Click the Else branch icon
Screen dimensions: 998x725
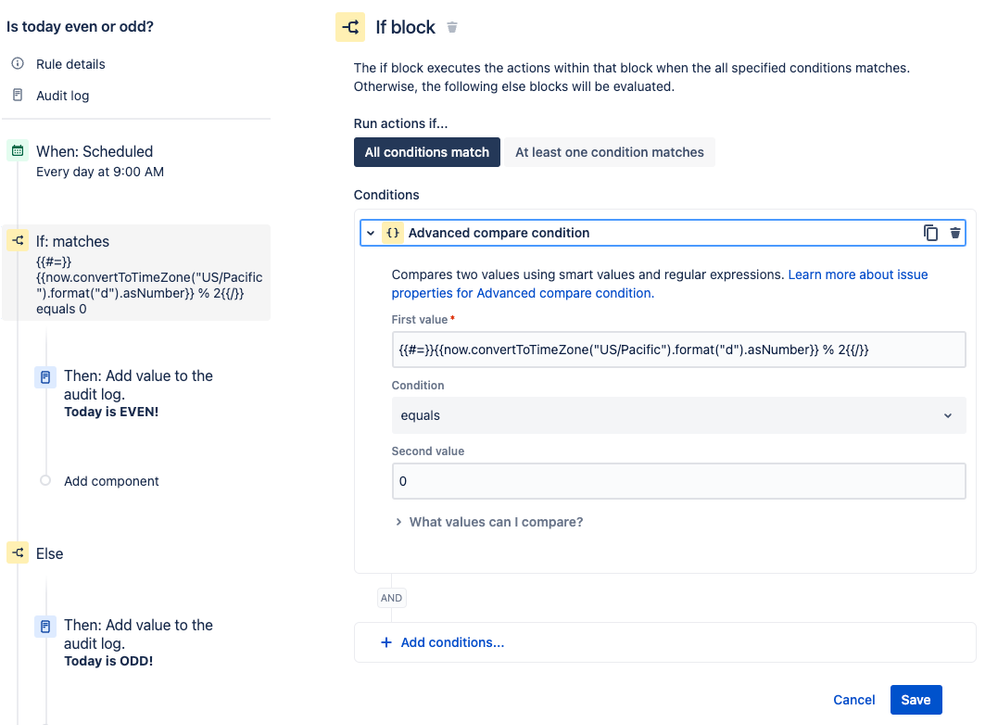point(17,553)
